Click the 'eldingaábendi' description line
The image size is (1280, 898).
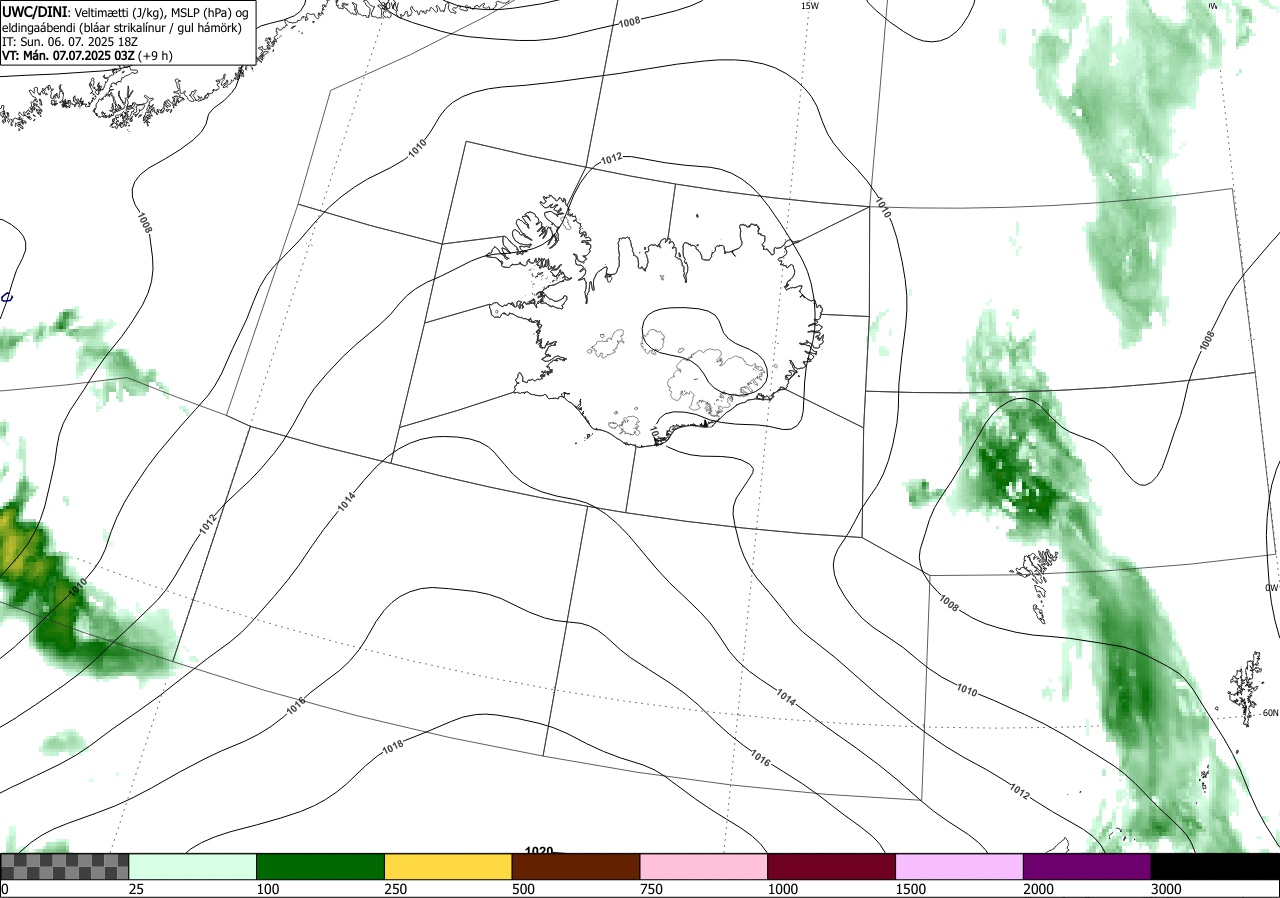coord(121,27)
